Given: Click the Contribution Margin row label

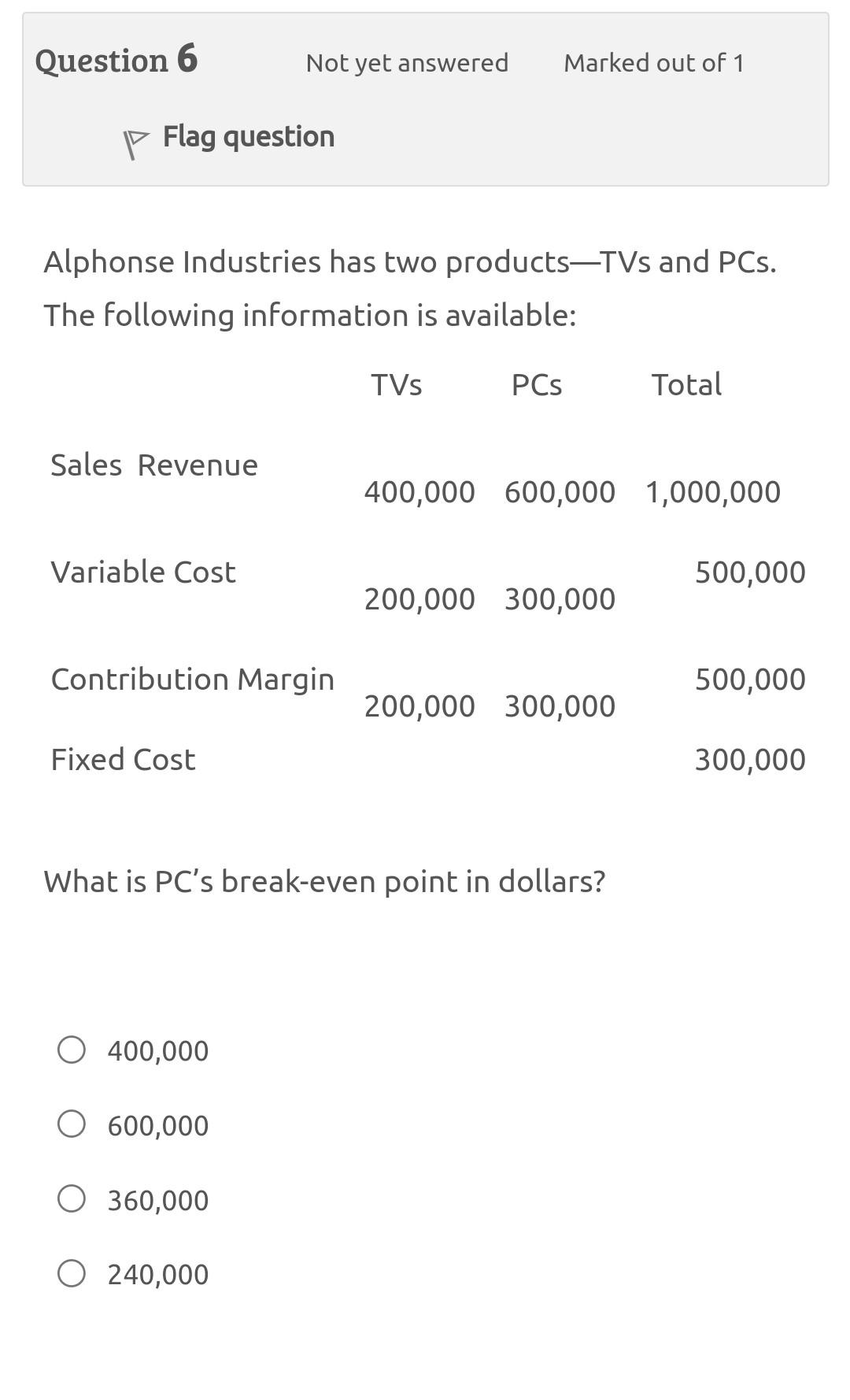Looking at the screenshot, I should 193,680.
